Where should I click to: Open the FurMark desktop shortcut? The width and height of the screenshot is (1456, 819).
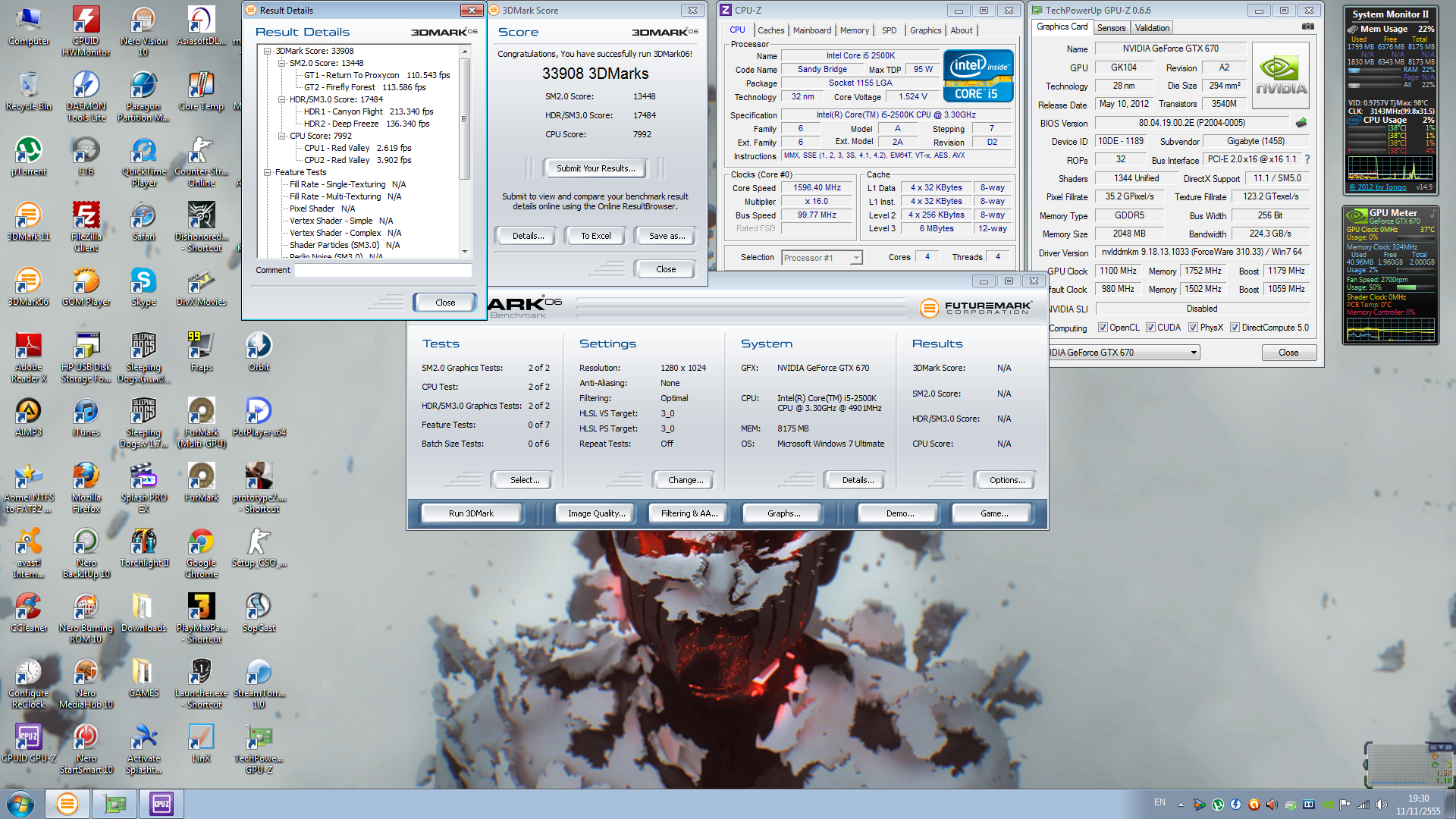point(201,477)
